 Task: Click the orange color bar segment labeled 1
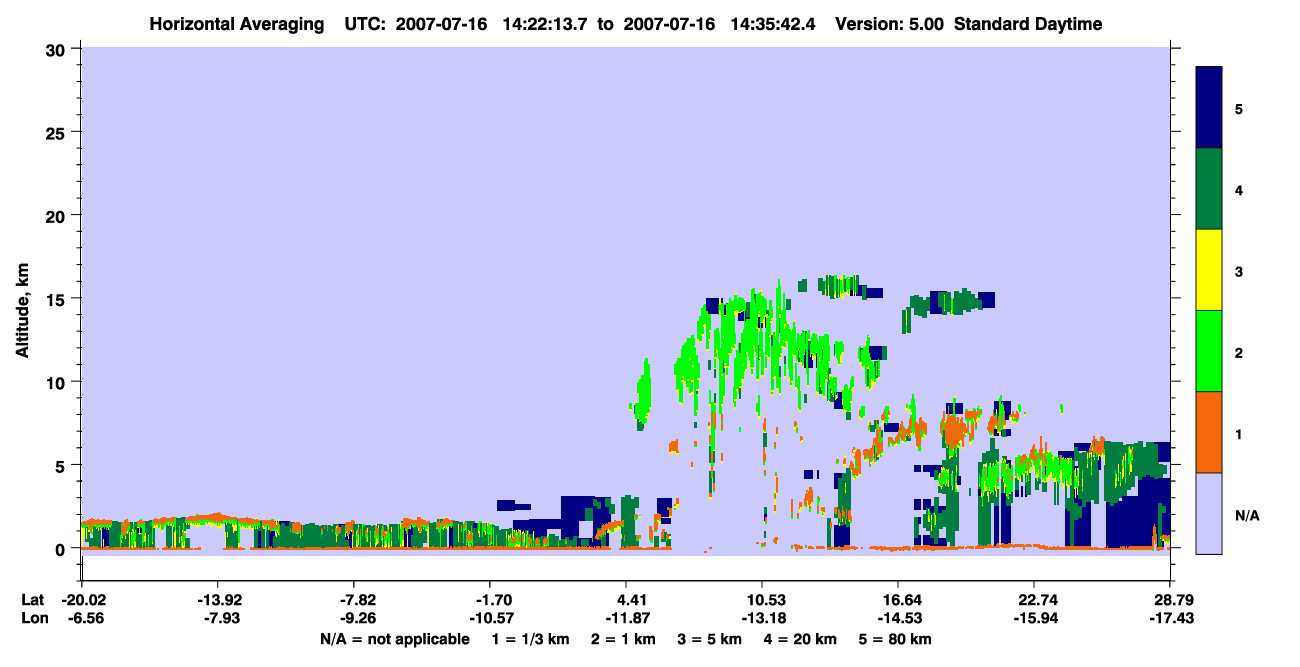1209,432
